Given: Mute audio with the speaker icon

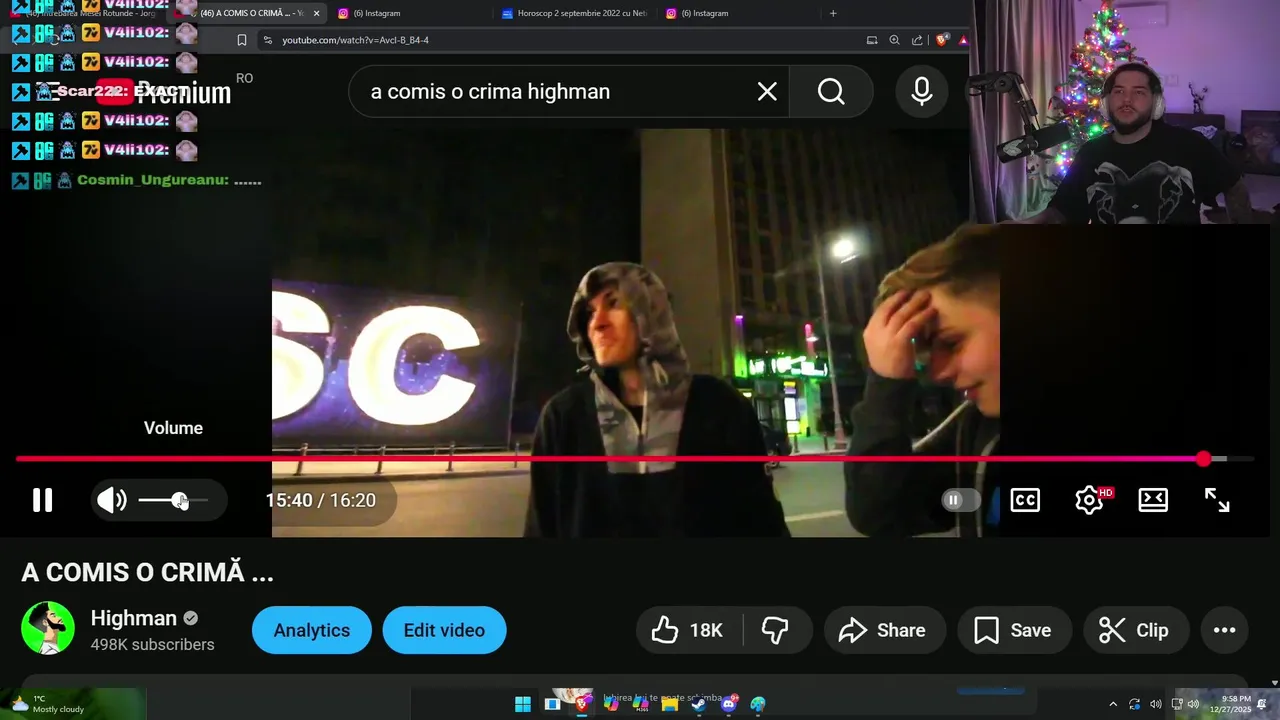Looking at the screenshot, I should (x=112, y=500).
